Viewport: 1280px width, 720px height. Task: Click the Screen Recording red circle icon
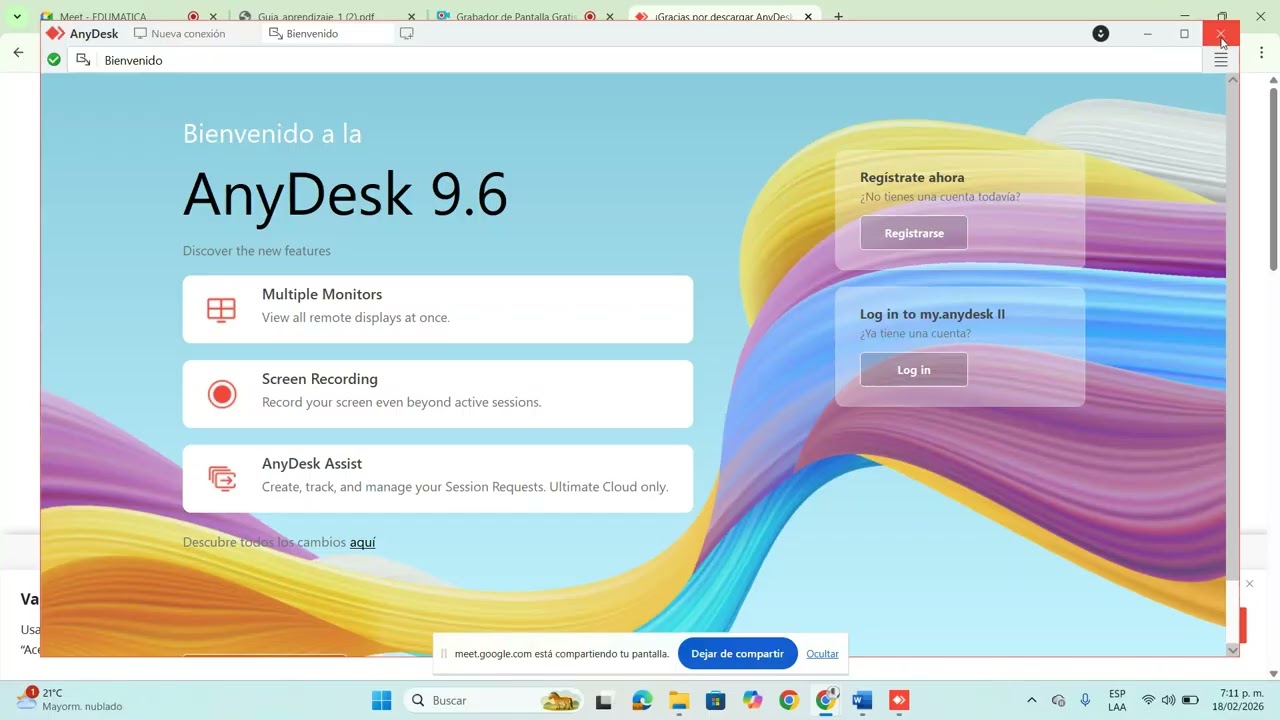pyautogui.click(x=222, y=394)
